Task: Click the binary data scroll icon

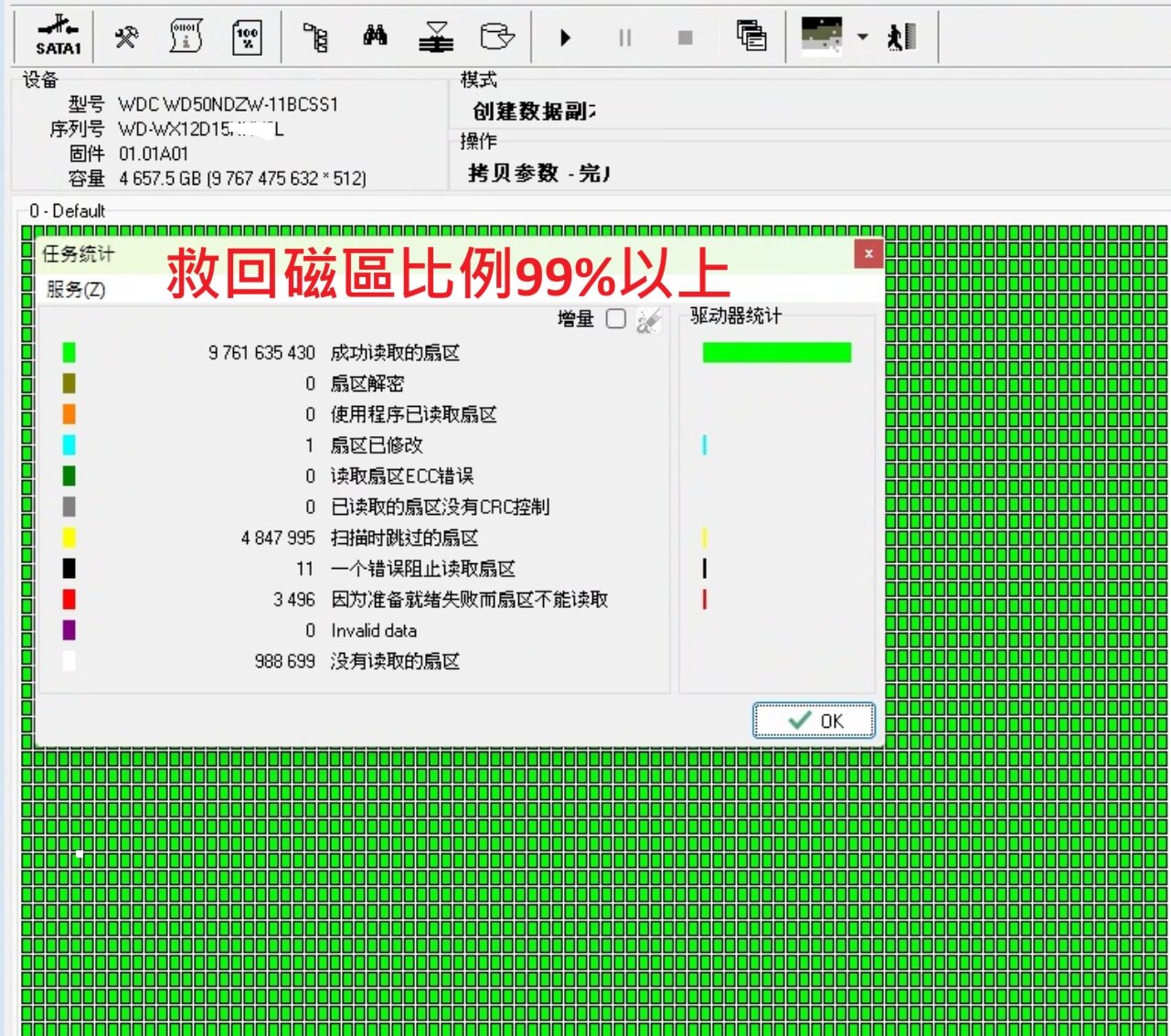Action: [x=186, y=37]
